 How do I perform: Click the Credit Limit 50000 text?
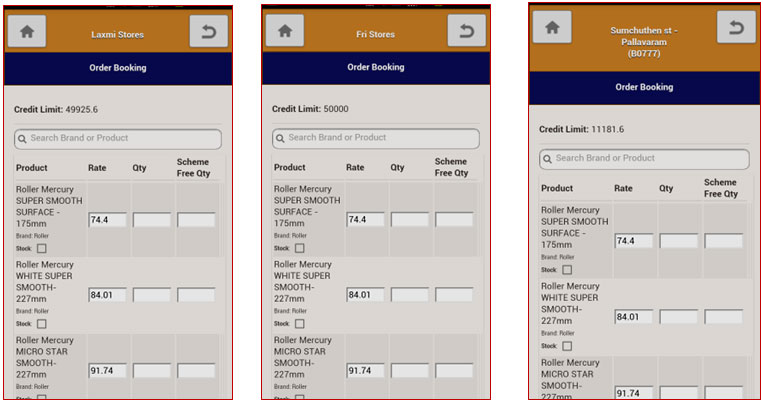[310, 109]
